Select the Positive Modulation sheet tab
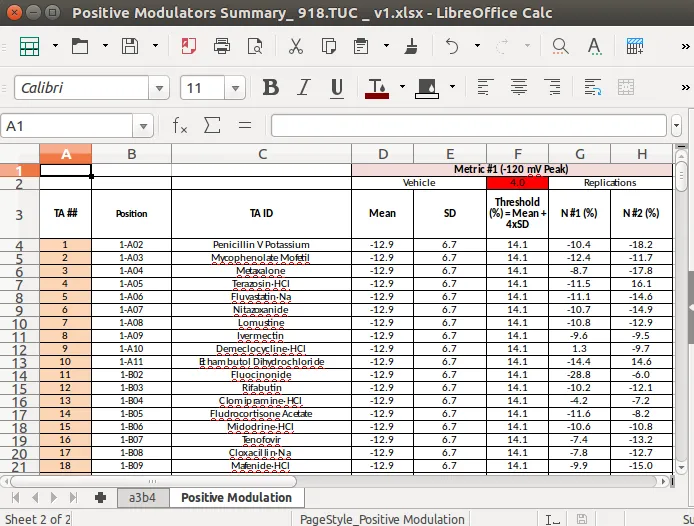The width and height of the screenshot is (694, 526). pyautogui.click(x=236, y=497)
